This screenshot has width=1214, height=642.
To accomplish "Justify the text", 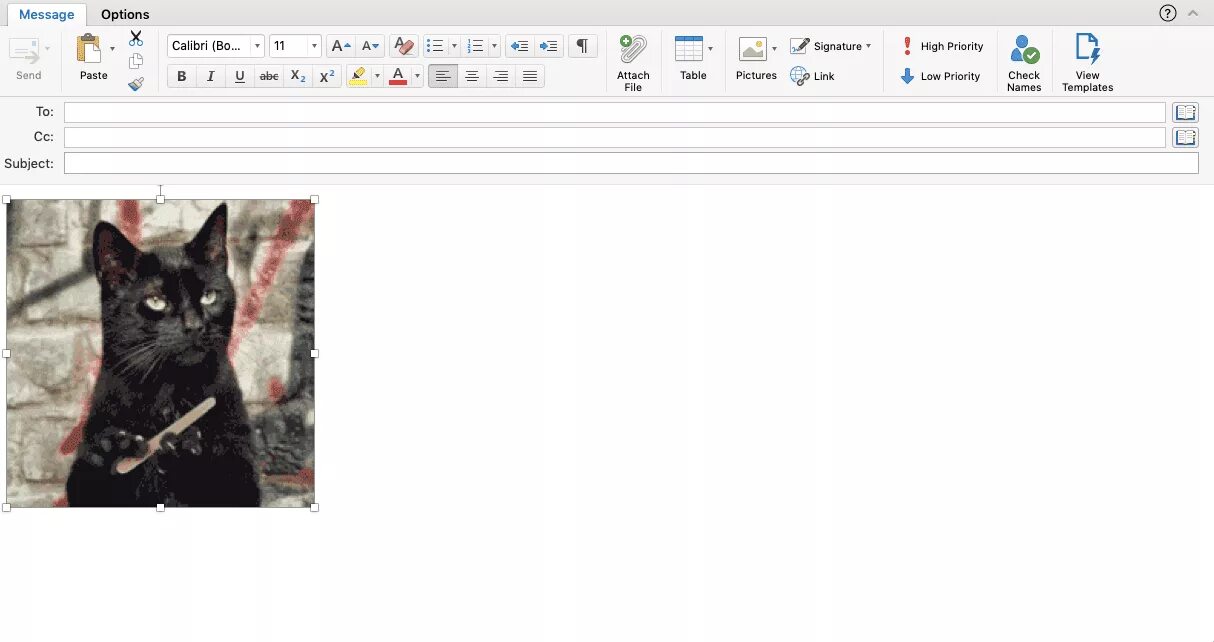I will pos(530,76).
